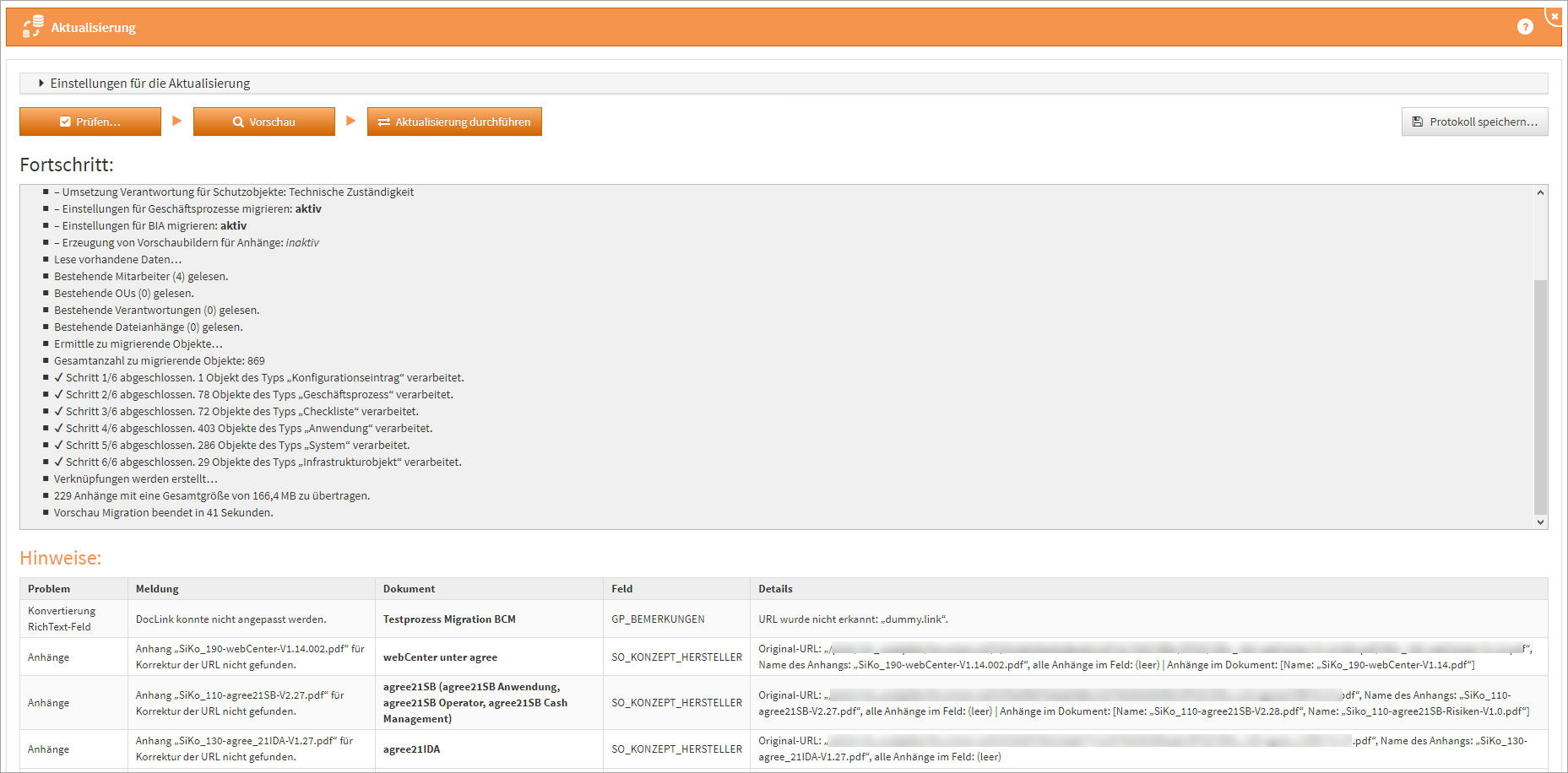Click the arrow between Prüfen and Vorschau
This screenshot has height=773, width=1568.
point(176,122)
